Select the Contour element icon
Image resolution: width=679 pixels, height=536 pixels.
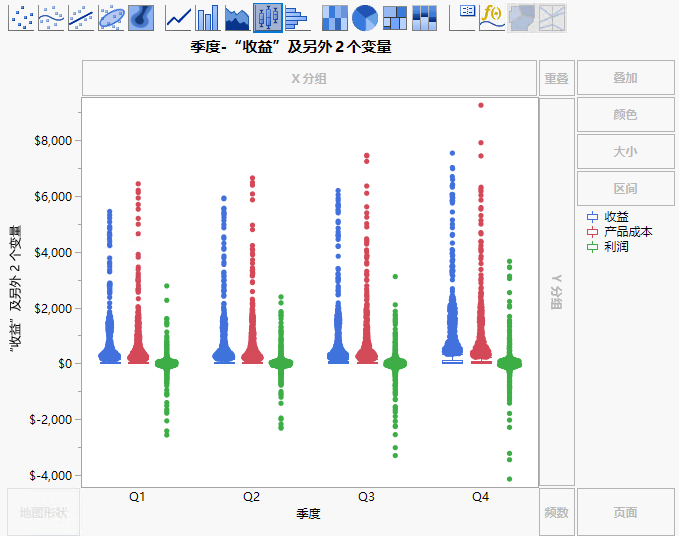[141, 16]
